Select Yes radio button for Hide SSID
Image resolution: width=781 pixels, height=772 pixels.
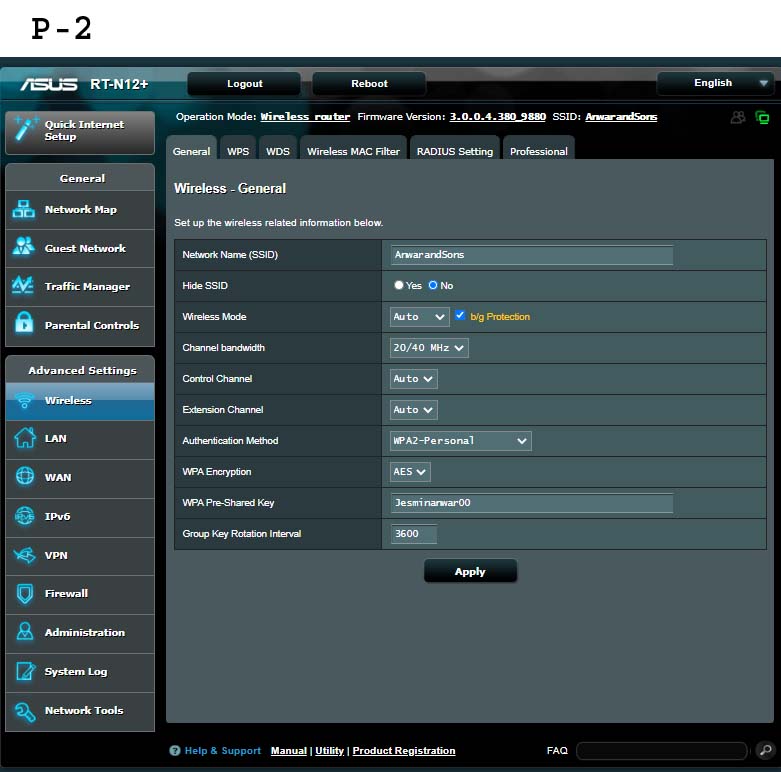click(x=399, y=286)
